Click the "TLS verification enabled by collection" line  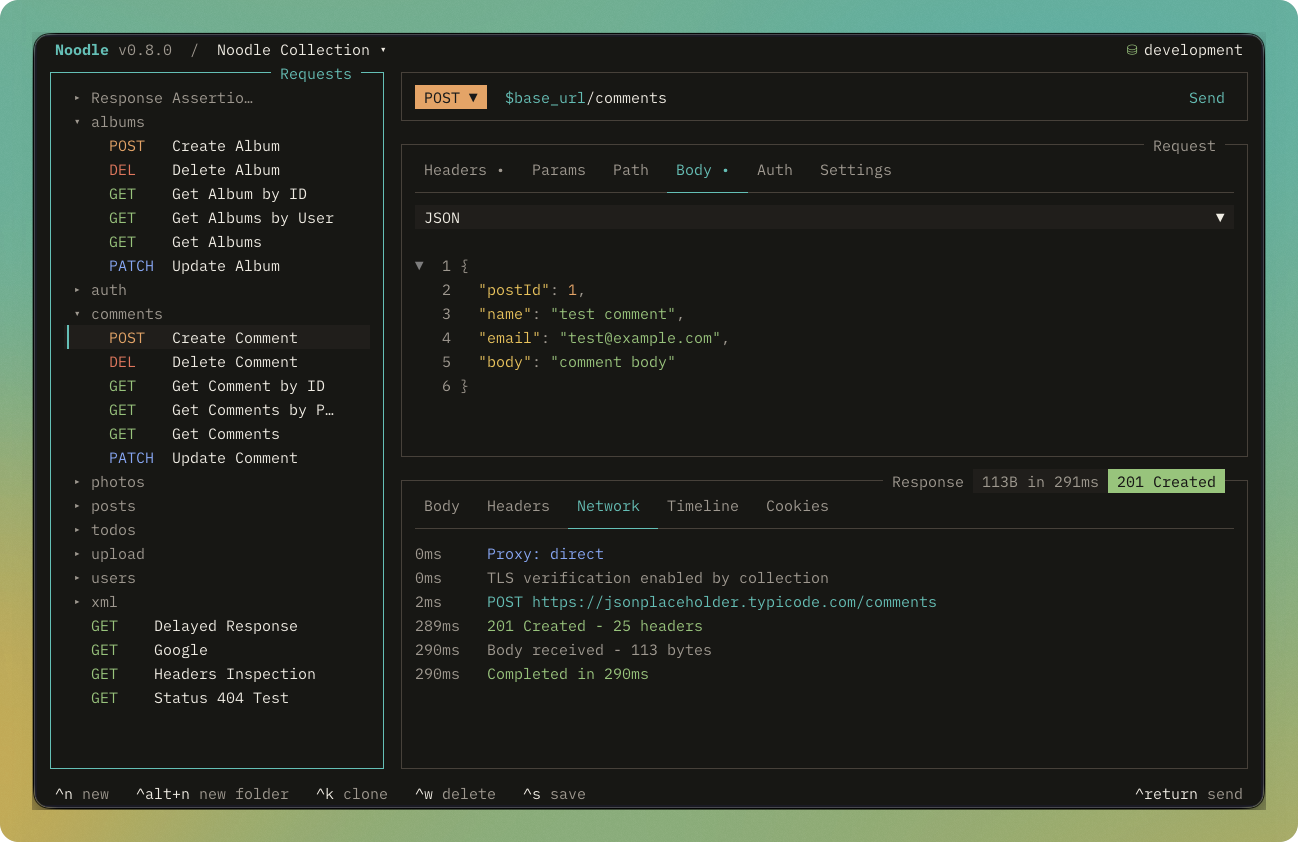pos(658,578)
